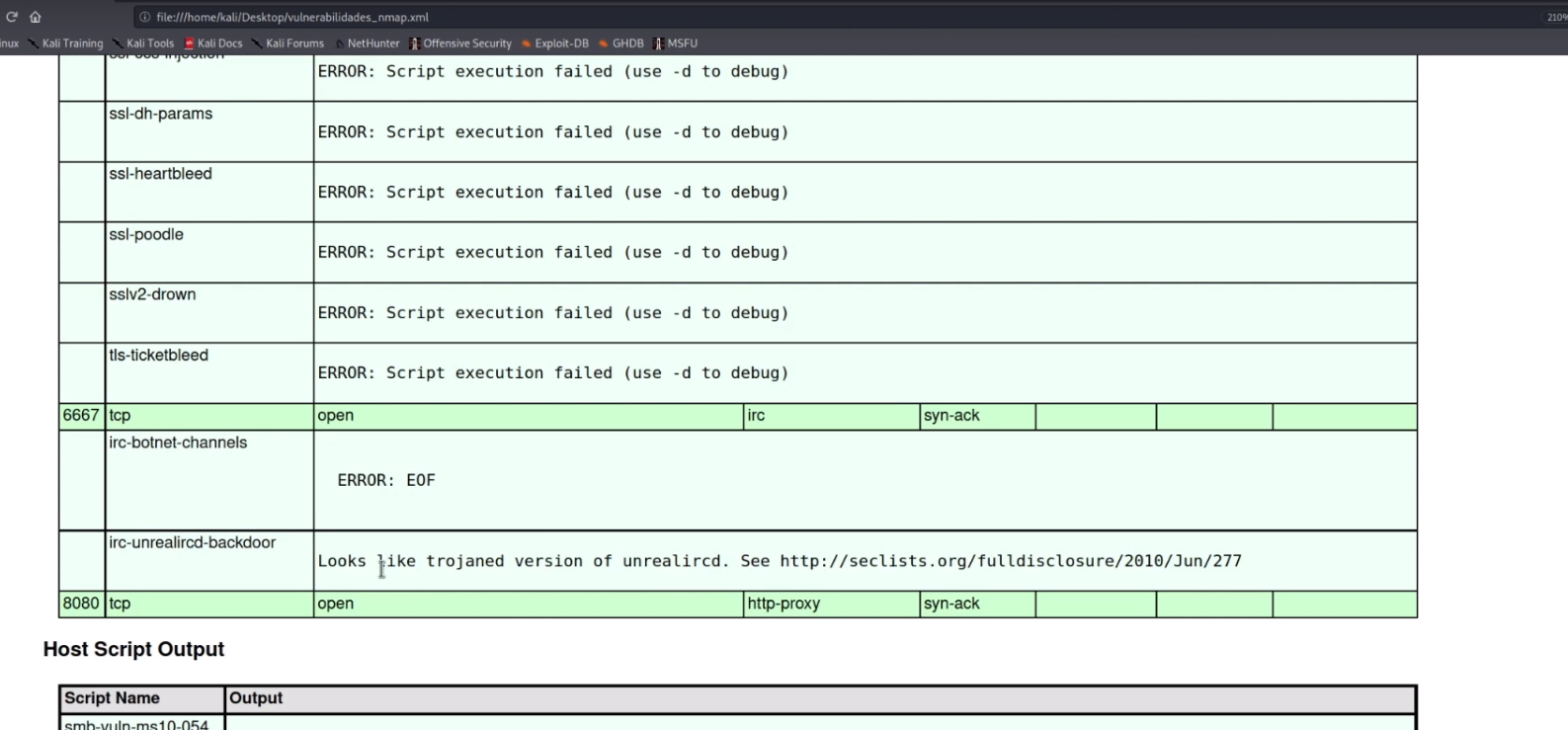Click the irc-botnet-channels script name
1568x730 pixels.
(x=178, y=443)
